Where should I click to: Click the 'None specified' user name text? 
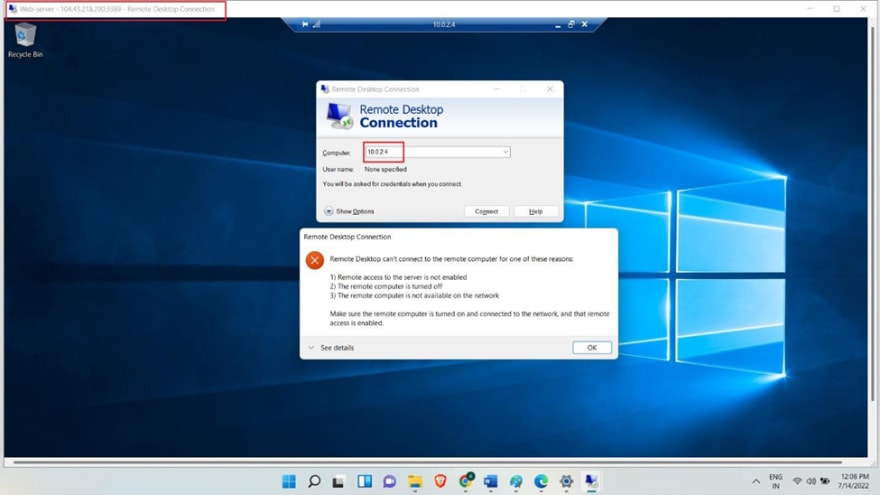coord(386,169)
